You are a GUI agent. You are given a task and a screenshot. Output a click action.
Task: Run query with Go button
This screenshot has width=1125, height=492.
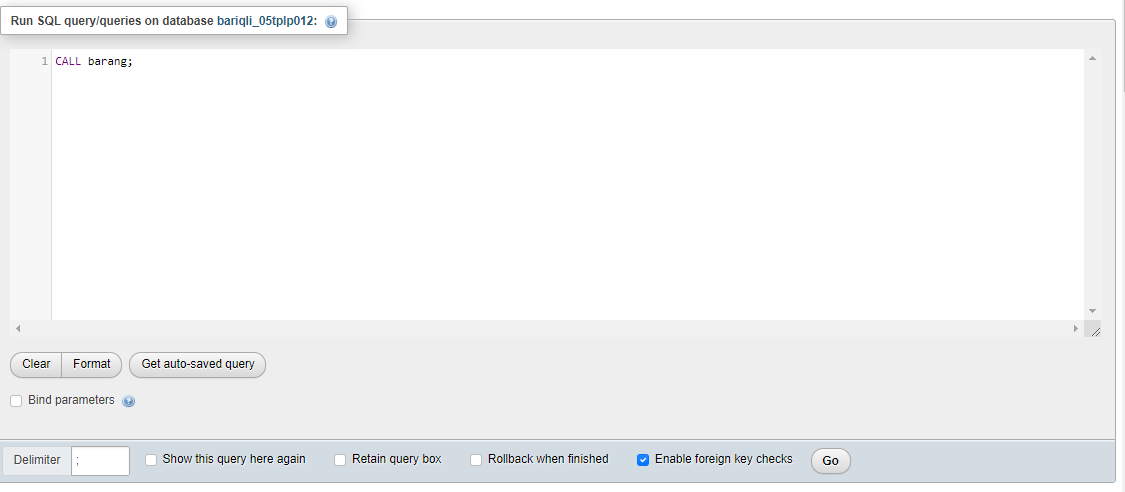(x=830, y=460)
